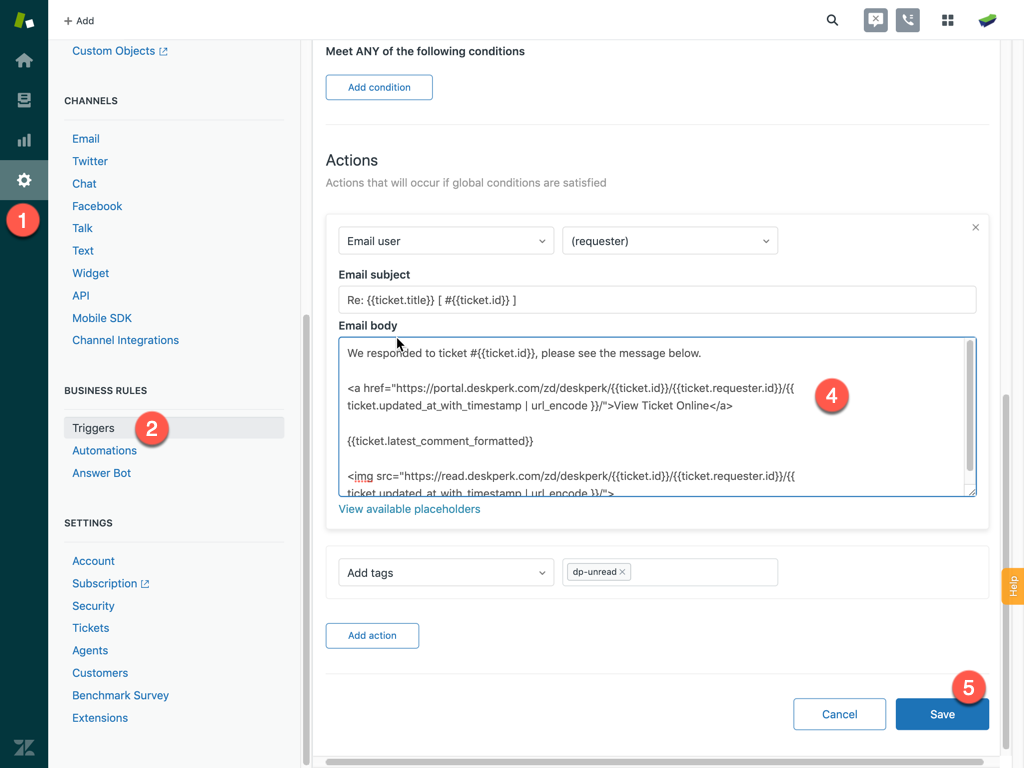Open the Home dashboard icon

(24, 60)
